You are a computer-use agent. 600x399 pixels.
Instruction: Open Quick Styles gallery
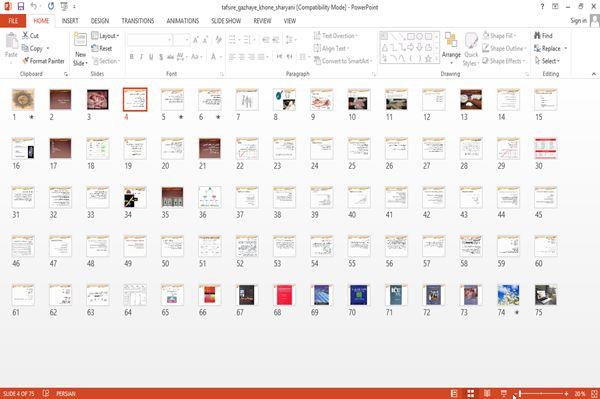tap(471, 50)
